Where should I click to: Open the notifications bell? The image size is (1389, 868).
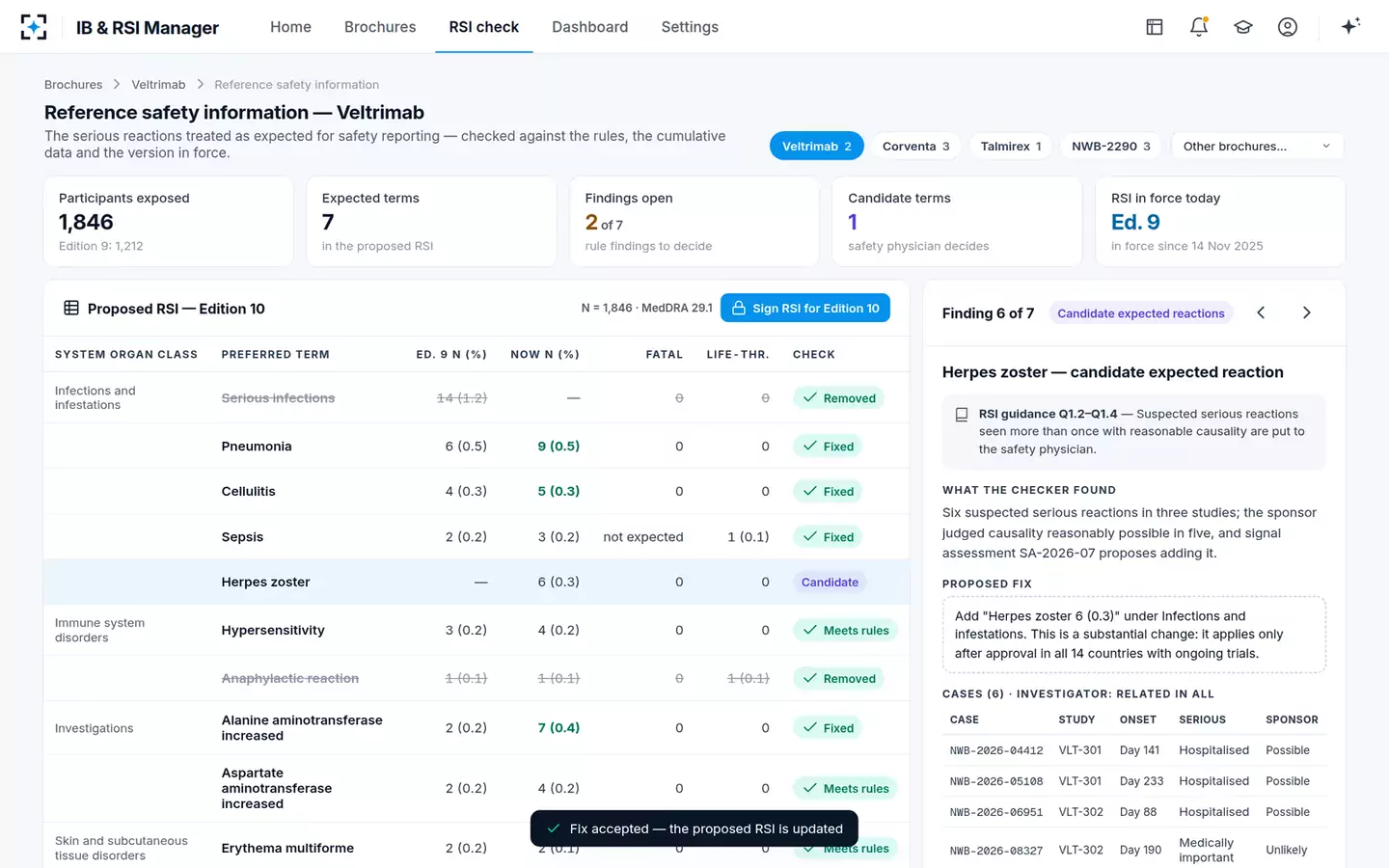click(1199, 27)
